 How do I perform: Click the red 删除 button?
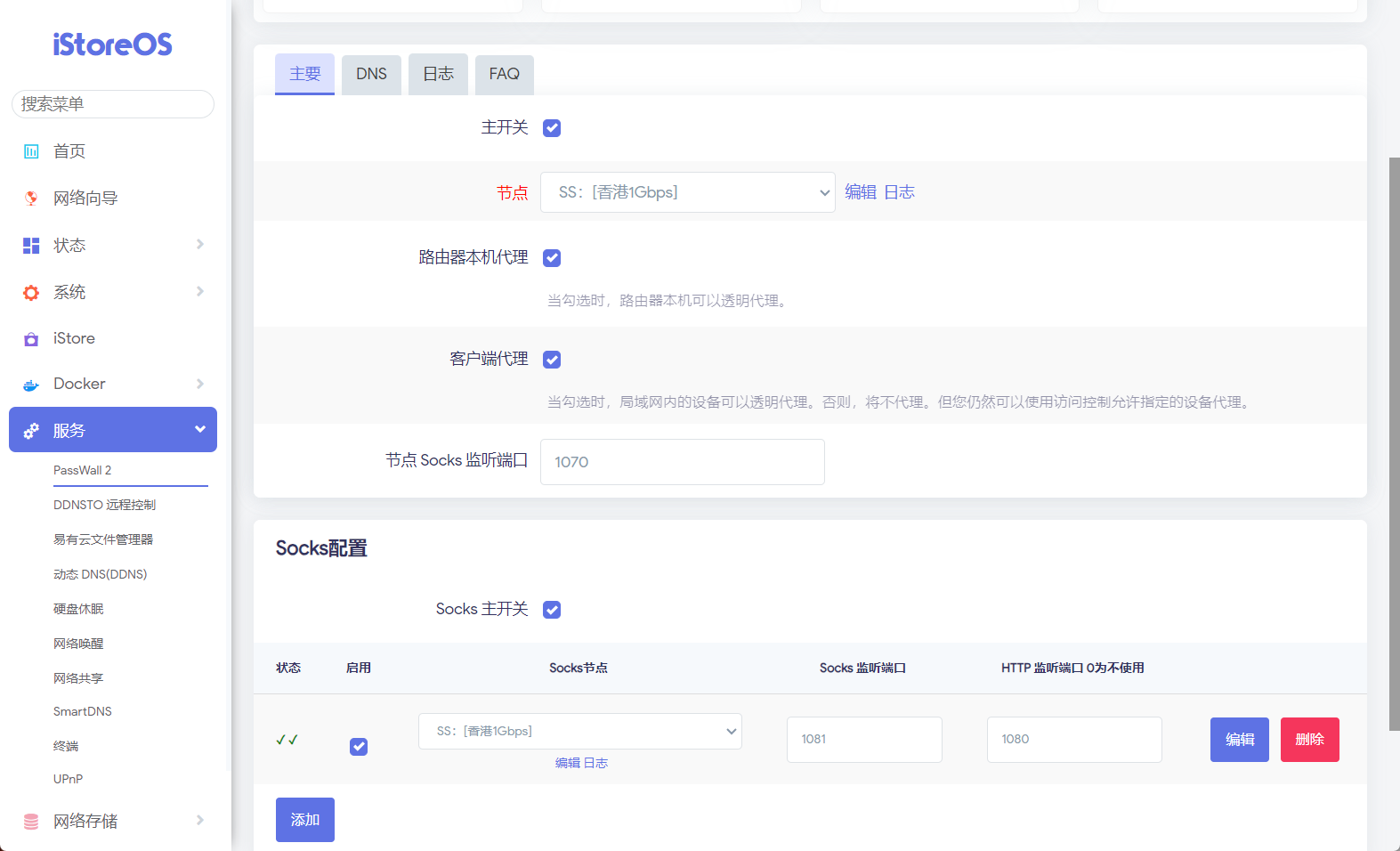[x=1310, y=740]
